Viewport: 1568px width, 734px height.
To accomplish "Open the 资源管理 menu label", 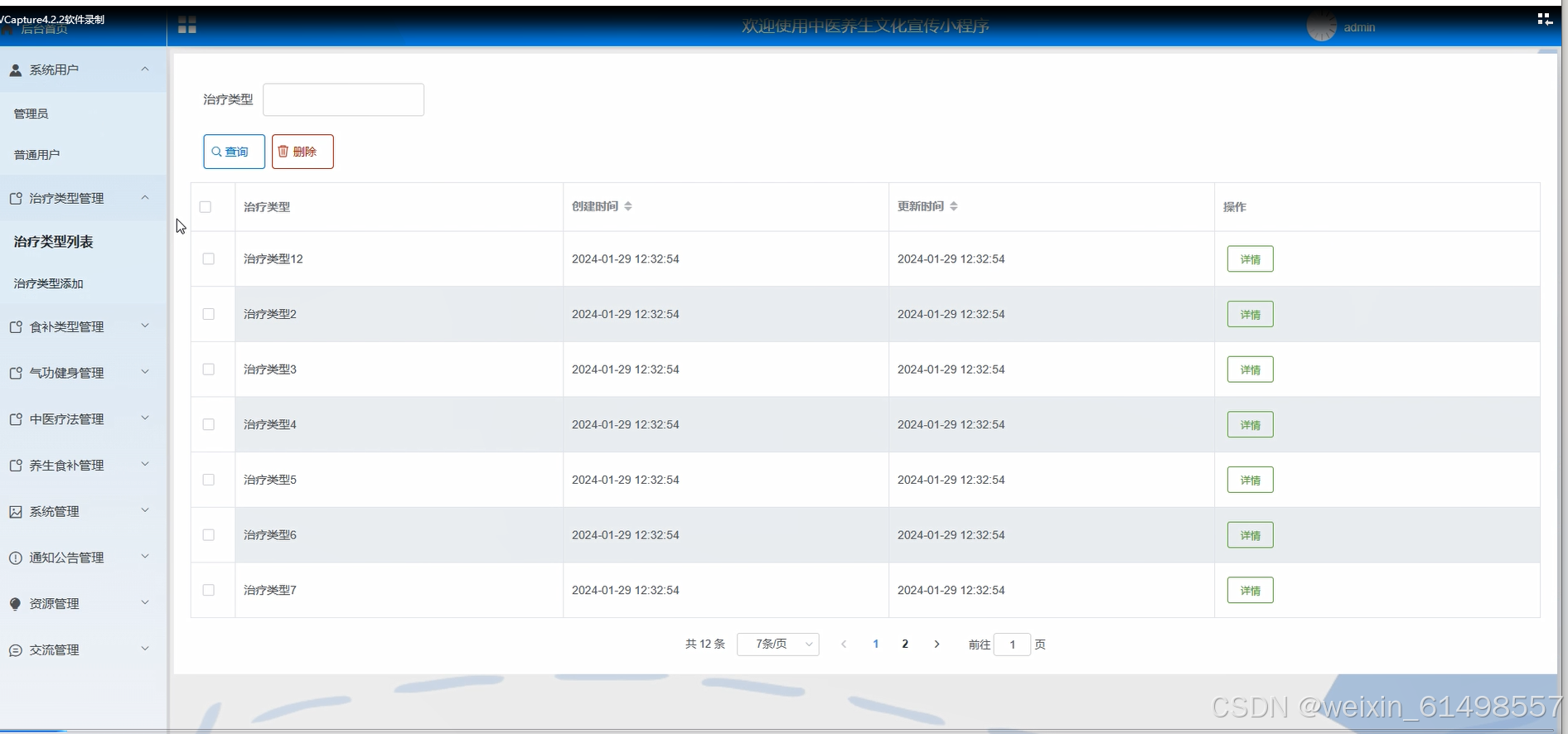I will (55, 604).
